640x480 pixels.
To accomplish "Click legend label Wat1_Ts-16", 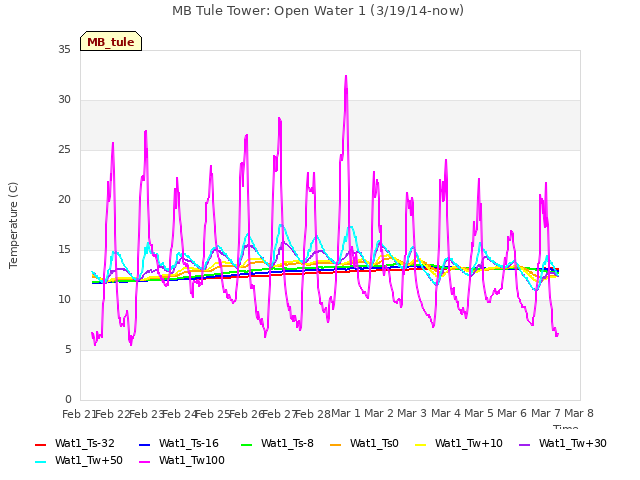I will point(189,444).
